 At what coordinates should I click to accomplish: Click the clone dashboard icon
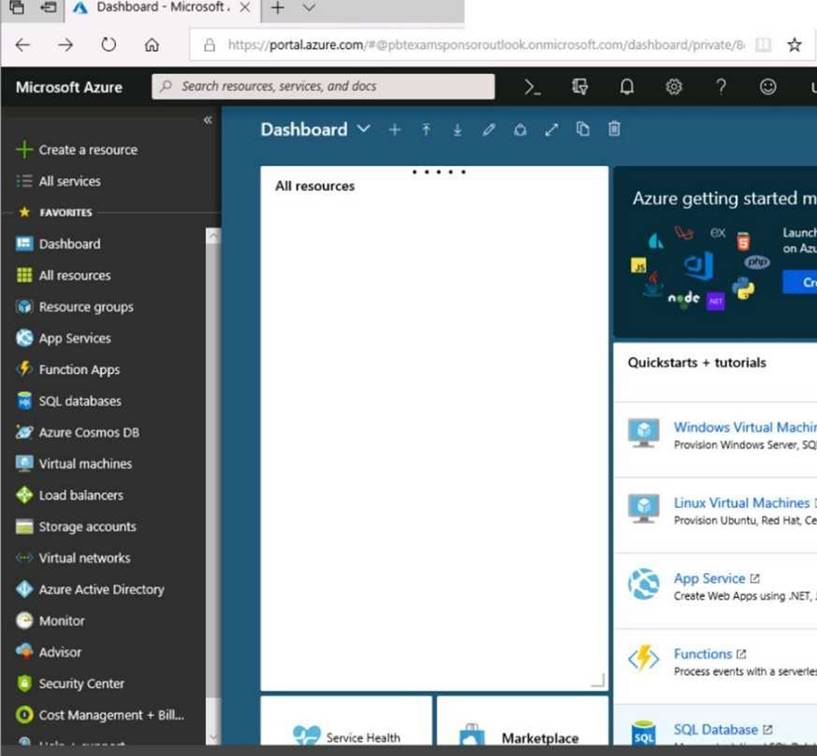coord(583,129)
